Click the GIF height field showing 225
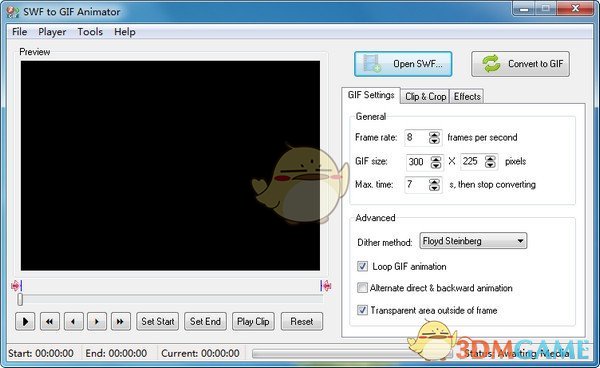 click(x=473, y=161)
